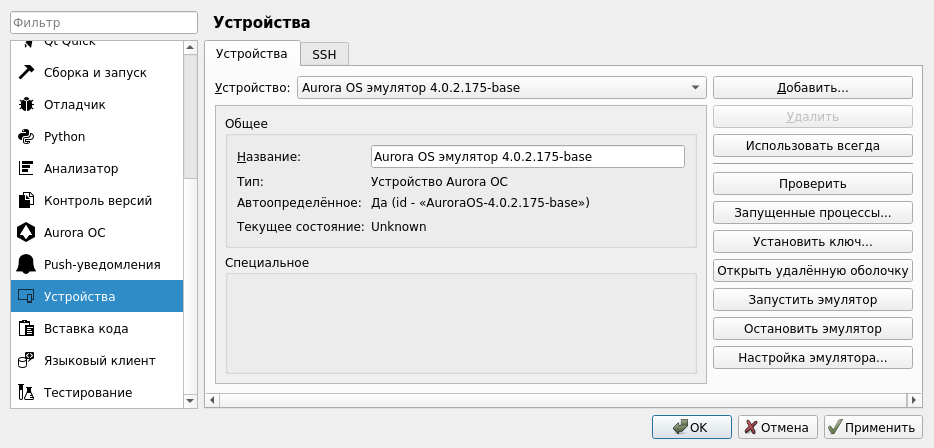The image size is (934, 448).
Task: Click the bug icon for Отладчик
Action: (27, 104)
